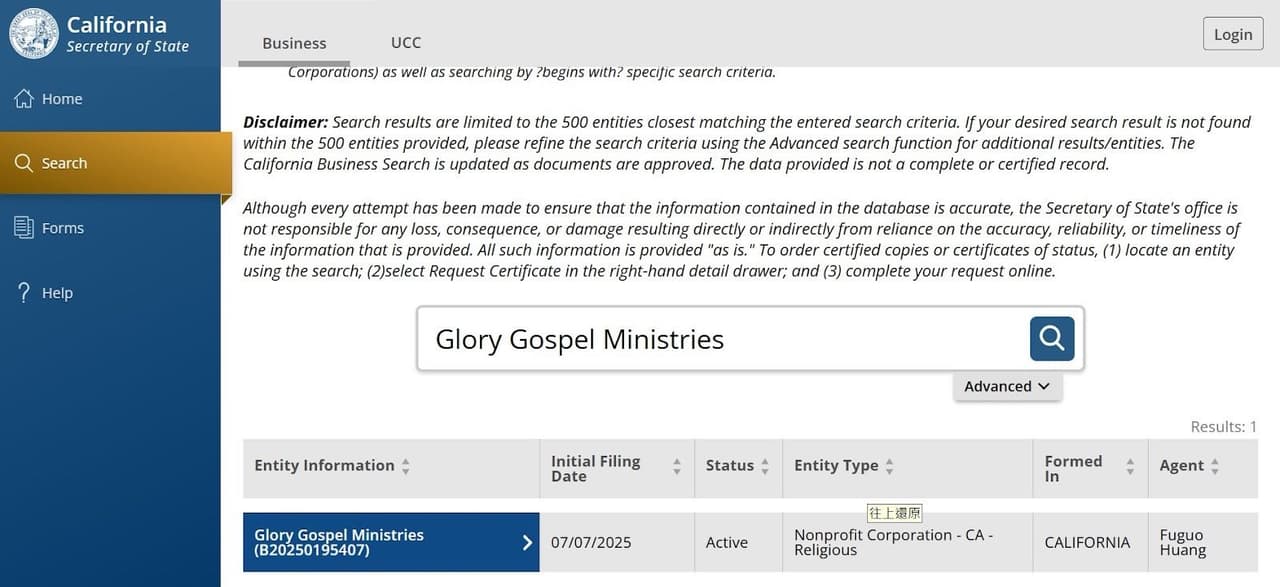The image size is (1280, 587).
Task: Click the magnifier icon beside sidebar Search
Action: coord(24,163)
